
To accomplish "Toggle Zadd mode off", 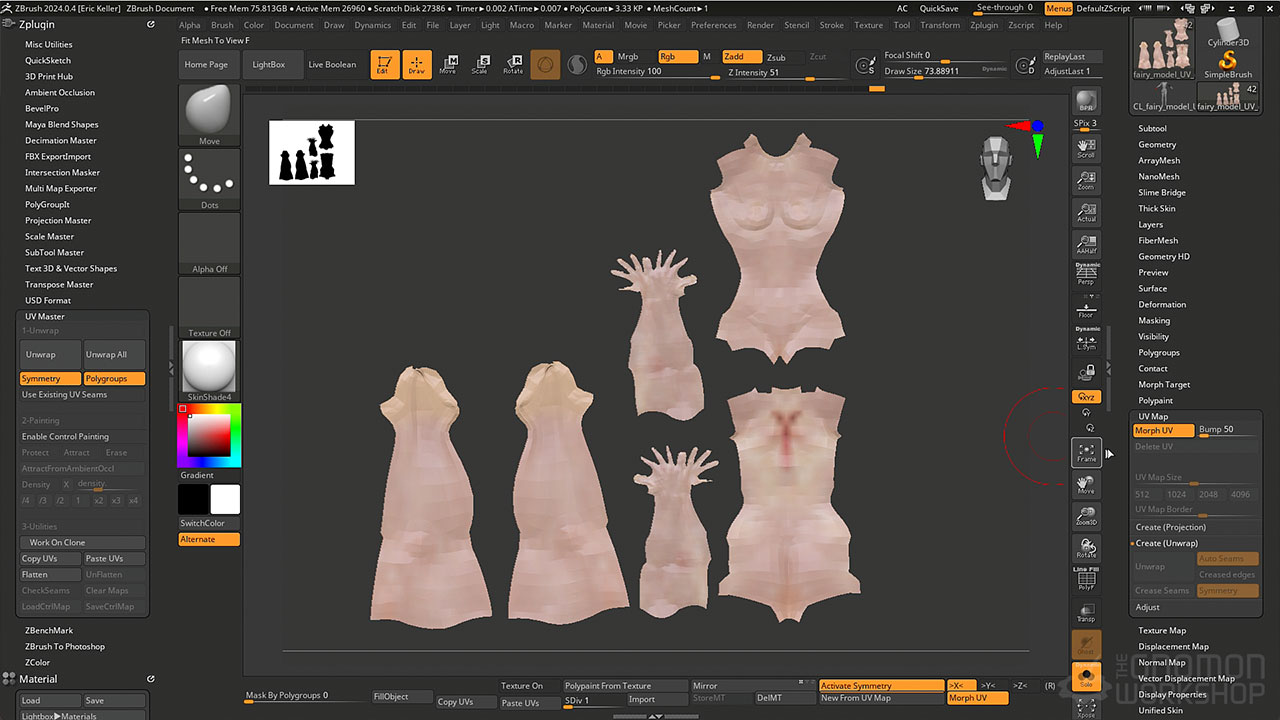I will coord(741,57).
